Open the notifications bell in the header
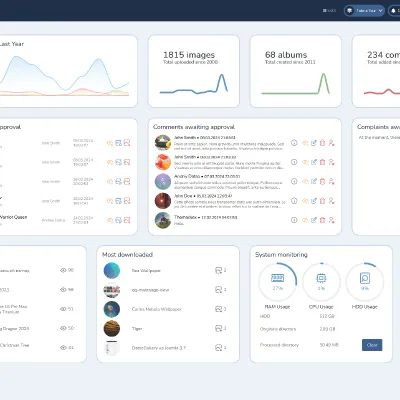 click(x=394, y=11)
